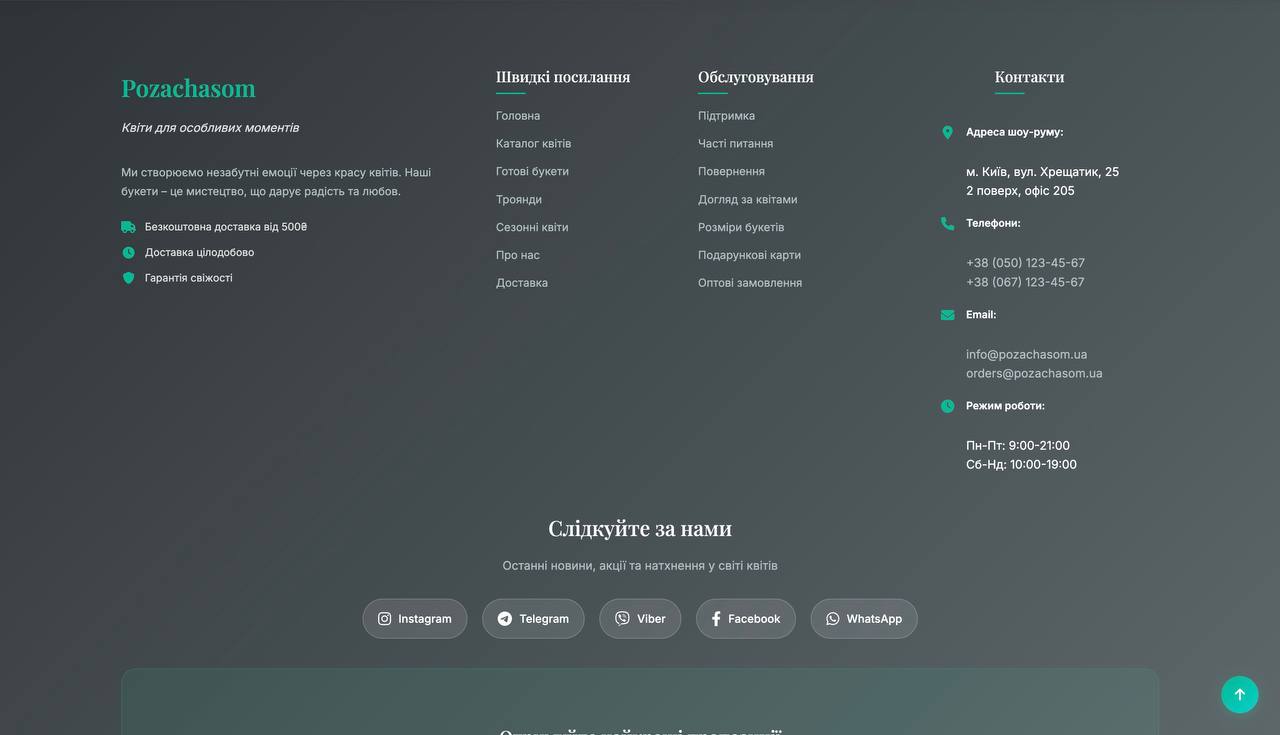Click the Telegram paper plane icon
The height and width of the screenshot is (735, 1280).
[505, 619]
